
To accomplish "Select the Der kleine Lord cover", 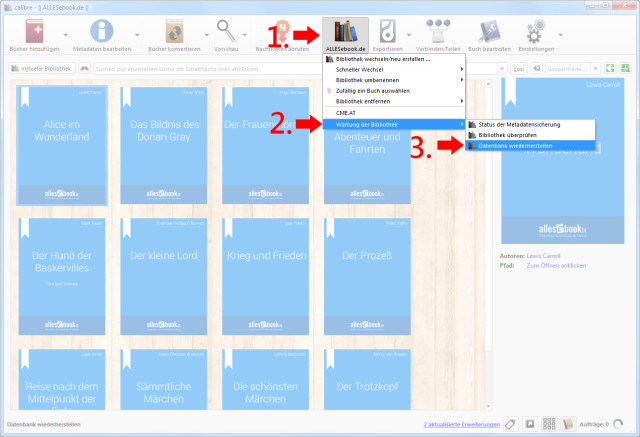I will [x=164, y=276].
